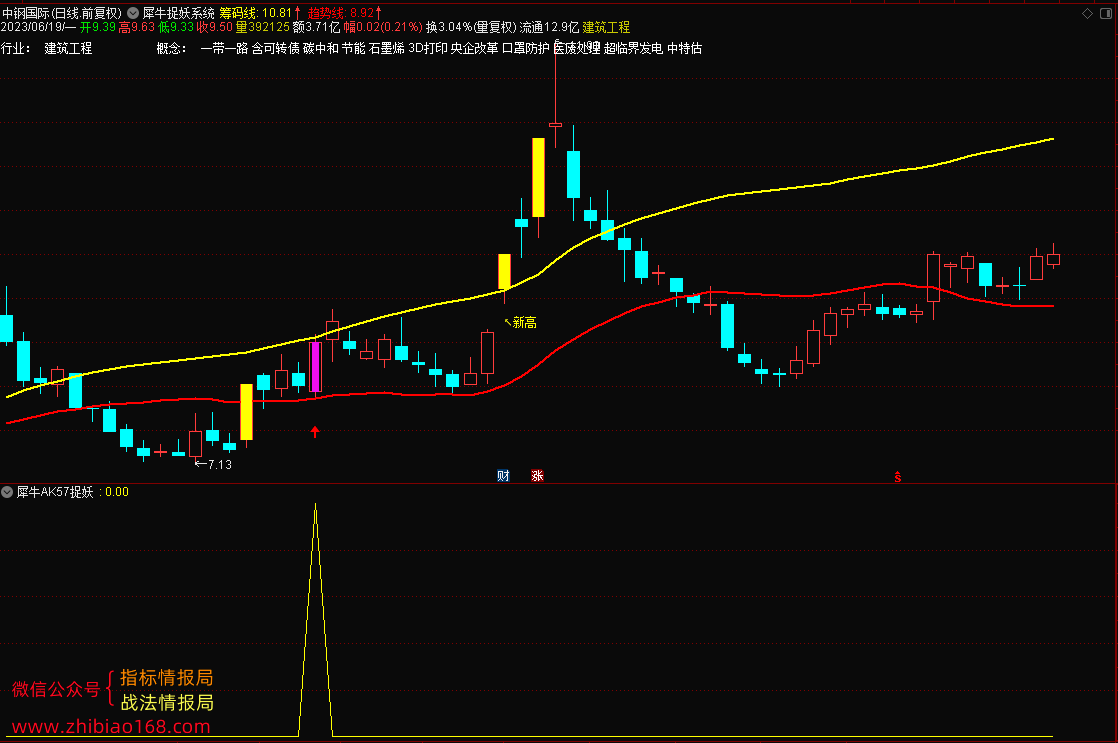Open the 节能 concept tag
The image size is (1118, 743).
tap(354, 48)
